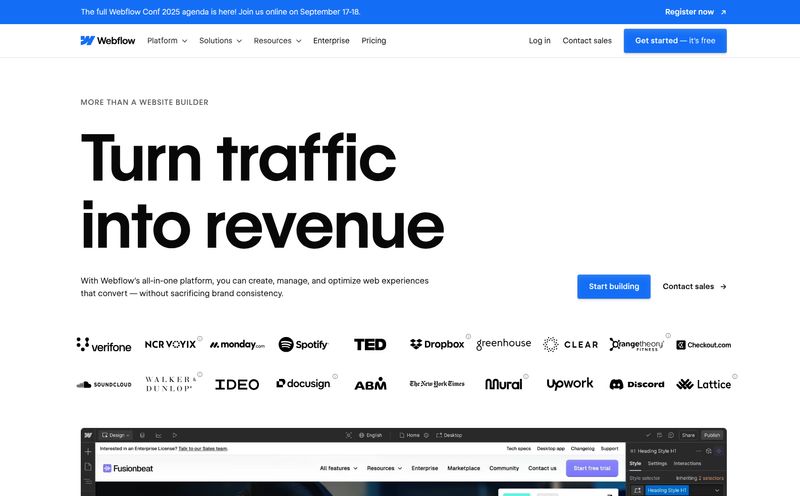Click the IDEO logo
This screenshot has height=496, width=800.
pos(237,384)
